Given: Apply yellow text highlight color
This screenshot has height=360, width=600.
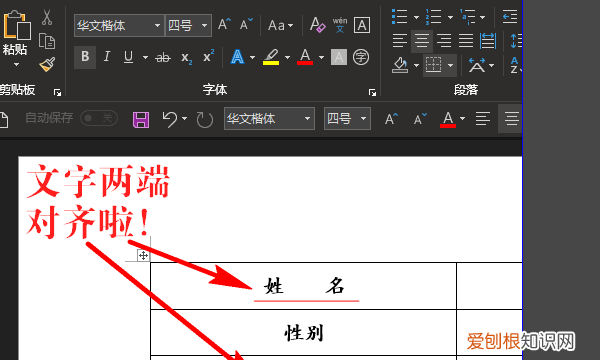Looking at the screenshot, I should pyautogui.click(x=271, y=57).
